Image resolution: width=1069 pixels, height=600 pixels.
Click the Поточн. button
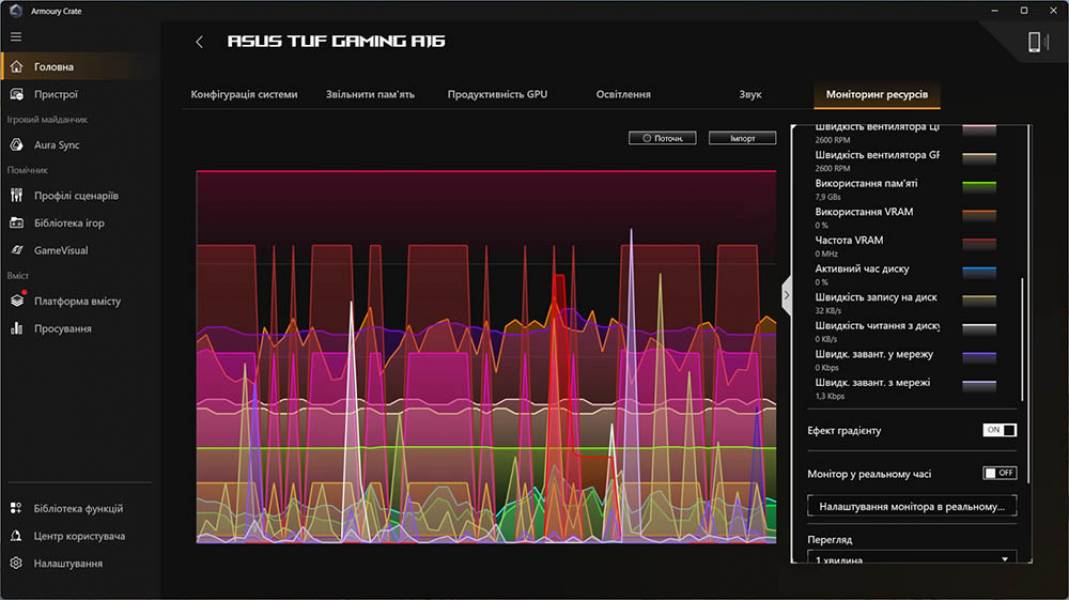pyautogui.click(x=662, y=138)
